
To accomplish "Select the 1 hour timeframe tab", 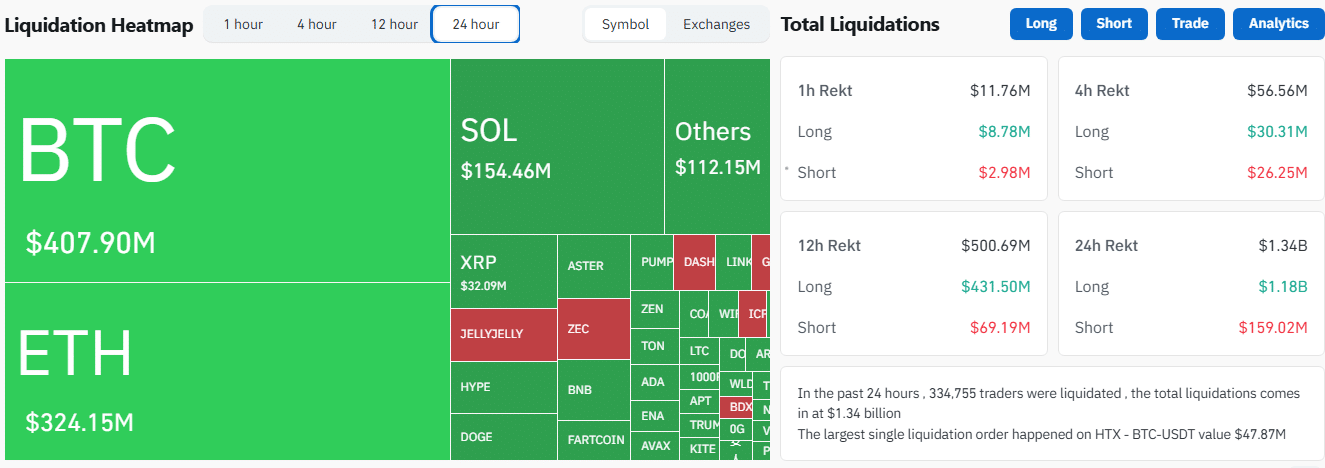I will coord(242,24).
